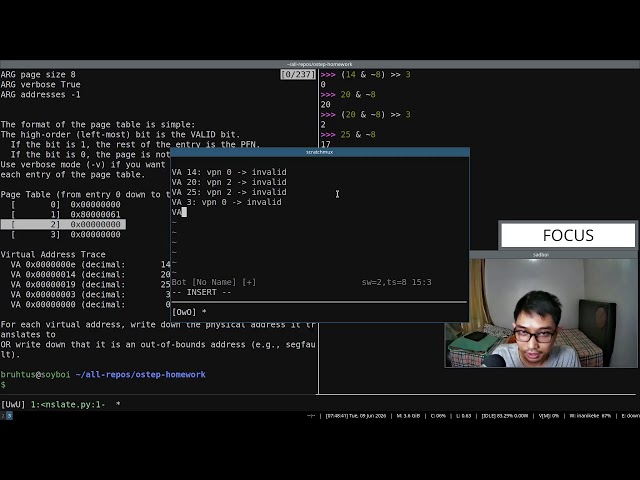Click the load average '0.63' status entry

464,416
